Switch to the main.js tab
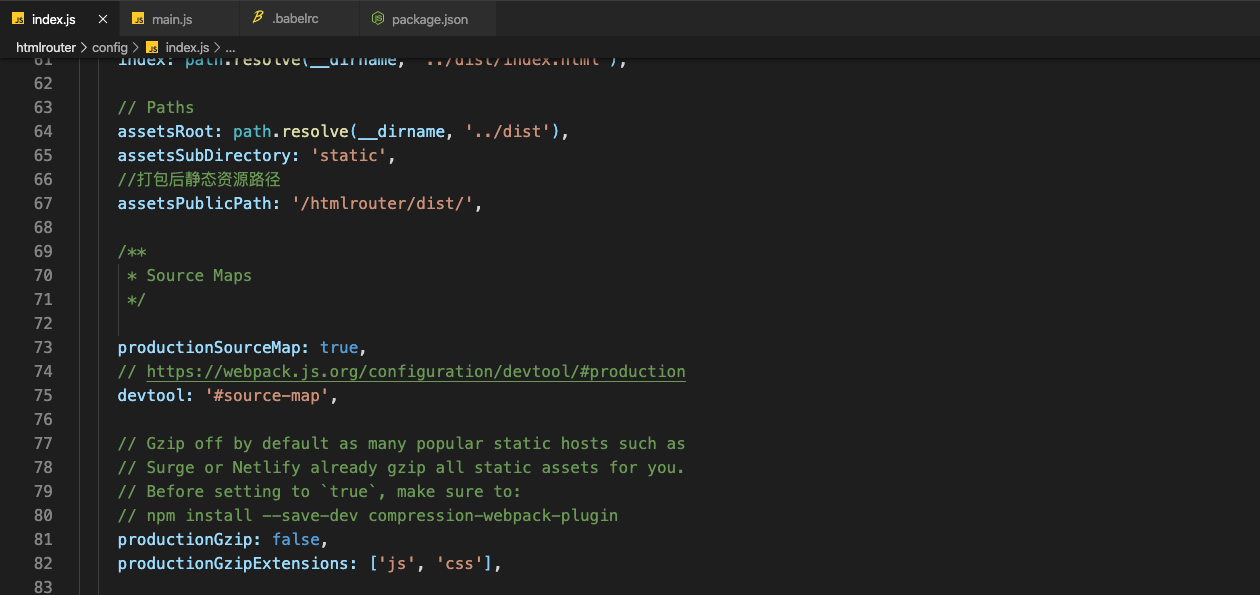 (178, 19)
